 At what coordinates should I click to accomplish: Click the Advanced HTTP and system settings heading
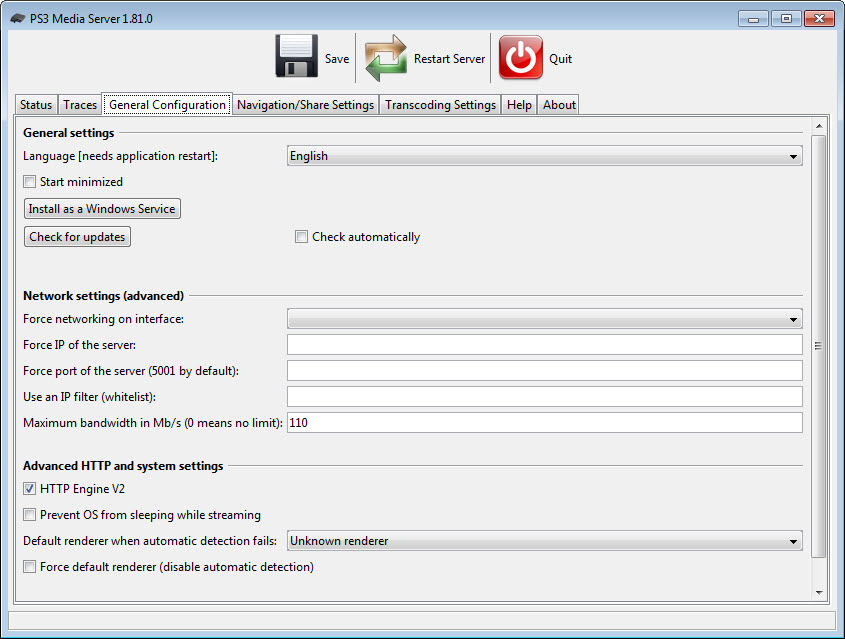[123, 466]
